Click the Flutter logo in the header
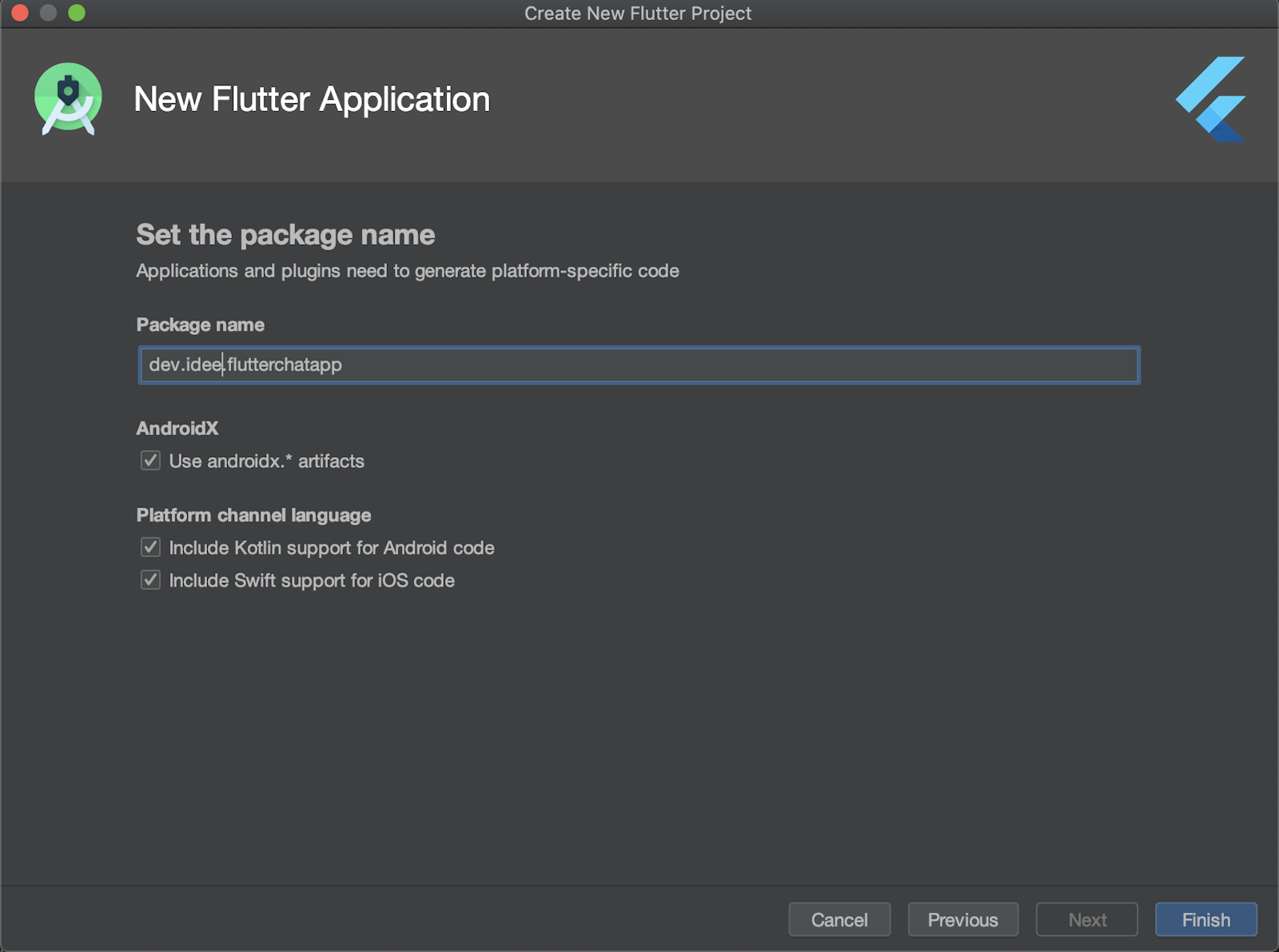1279x952 pixels. pyautogui.click(x=1209, y=98)
